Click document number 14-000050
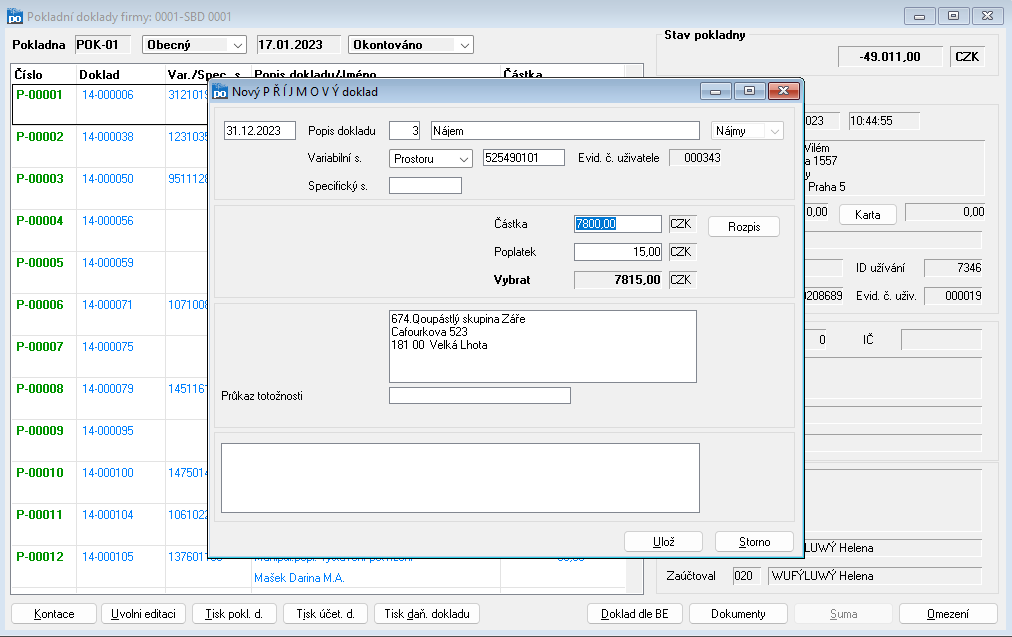The height and width of the screenshot is (637, 1012). tap(108, 179)
